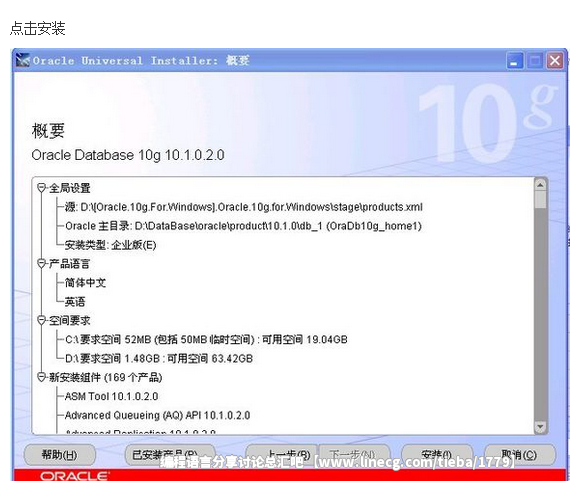Select the 简体中文 language row

click(85, 283)
